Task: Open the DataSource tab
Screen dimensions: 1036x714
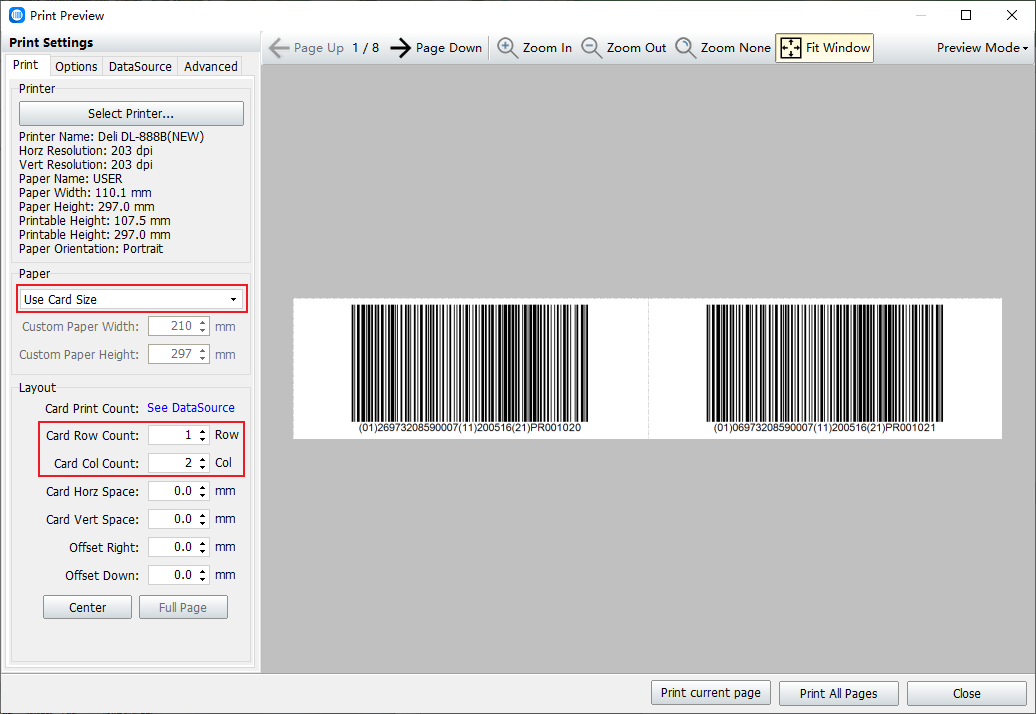Action: pyautogui.click(x=140, y=66)
